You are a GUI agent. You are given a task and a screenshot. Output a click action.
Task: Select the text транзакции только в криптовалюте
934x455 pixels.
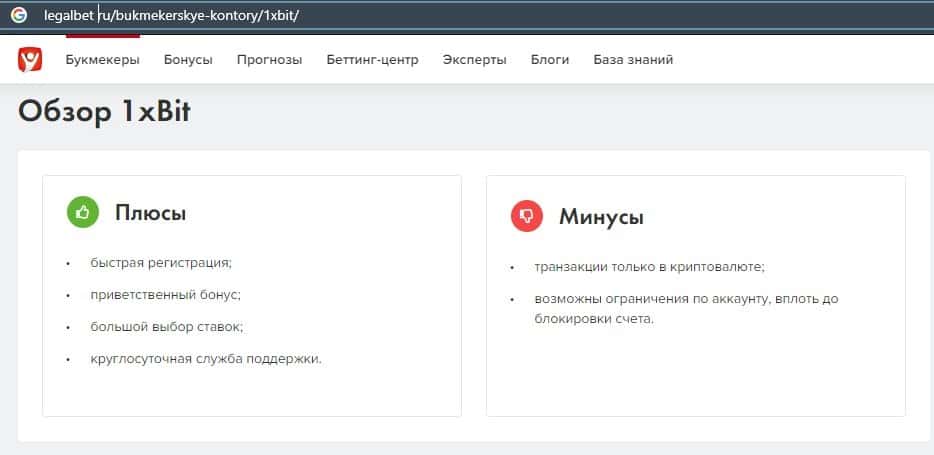click(x=648, y=267)
